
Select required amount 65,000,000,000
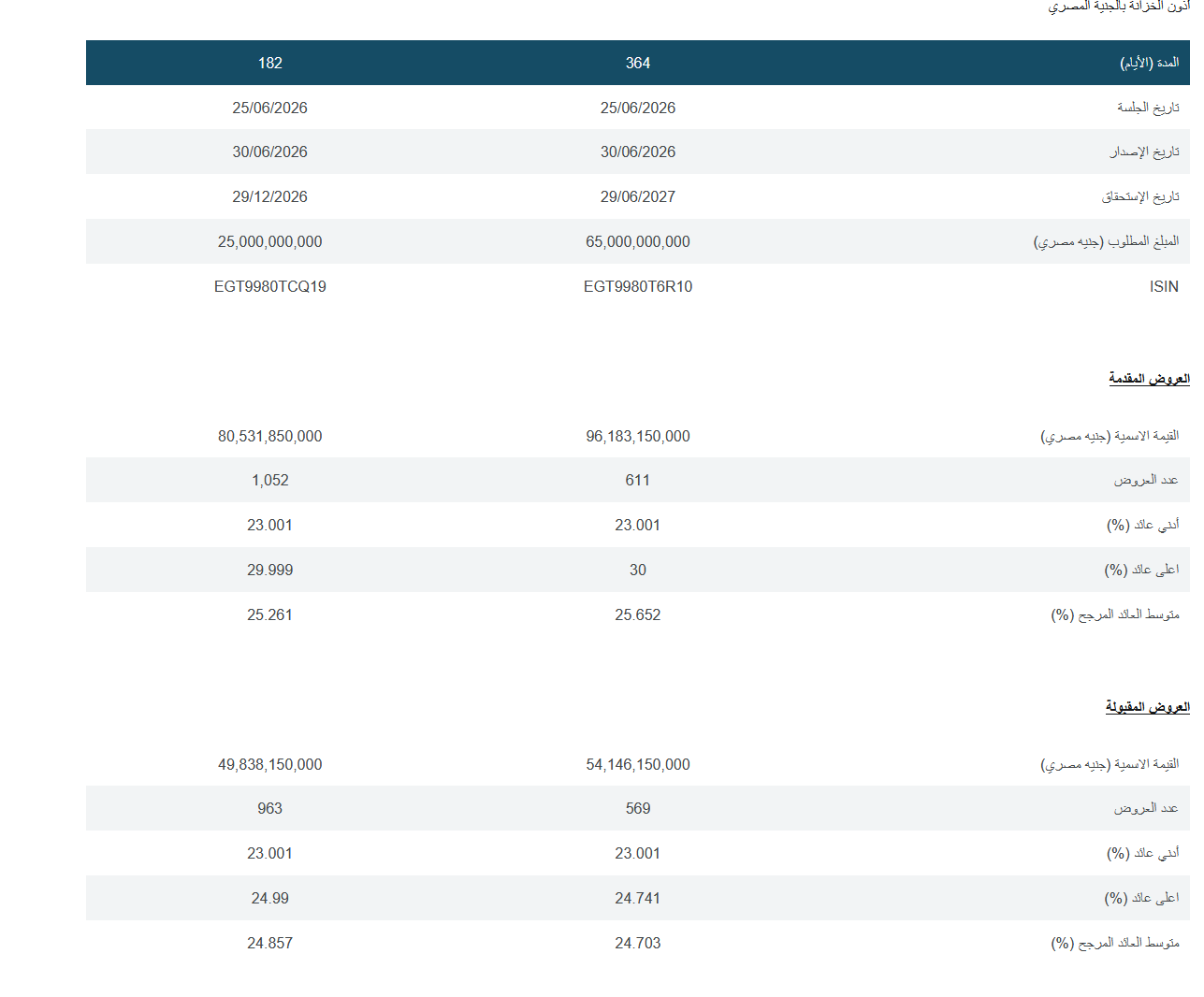pos(638,241)
